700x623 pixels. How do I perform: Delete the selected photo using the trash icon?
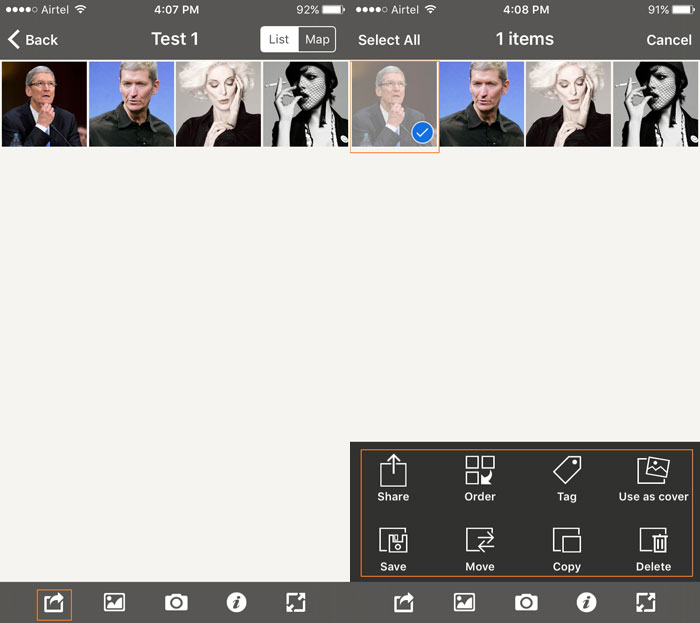[x=653, y=548]
